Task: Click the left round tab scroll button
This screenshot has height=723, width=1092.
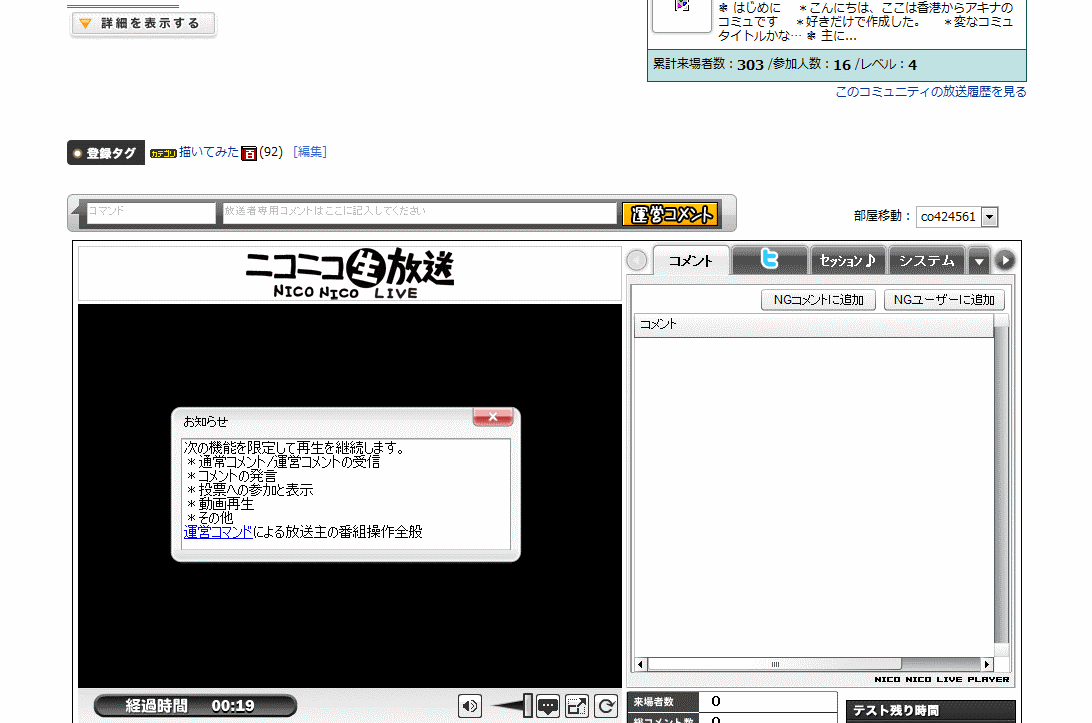Action: pyautogui.click(x=637, y=261)
